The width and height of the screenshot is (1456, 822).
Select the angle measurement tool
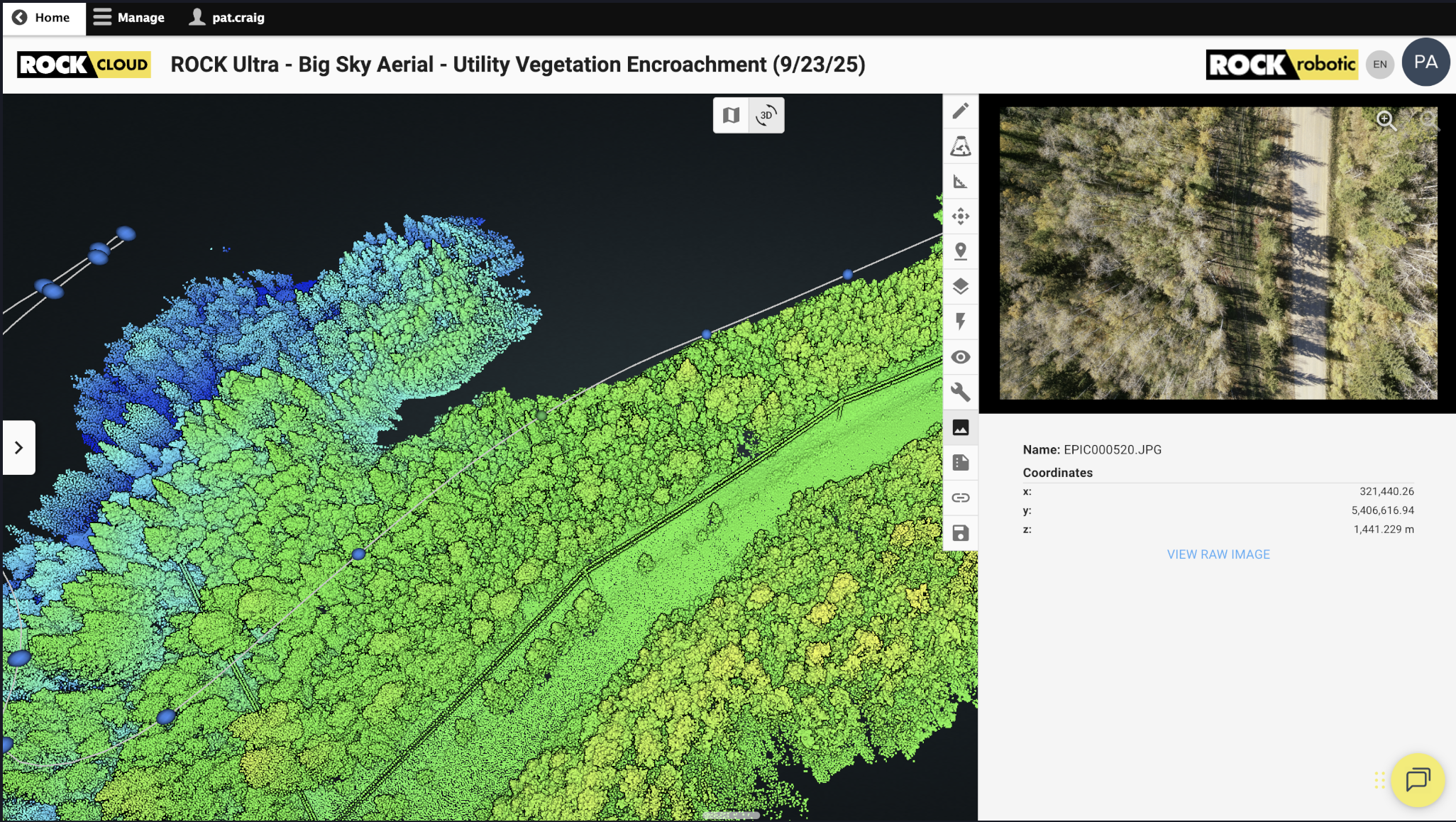tap(960, 182)
